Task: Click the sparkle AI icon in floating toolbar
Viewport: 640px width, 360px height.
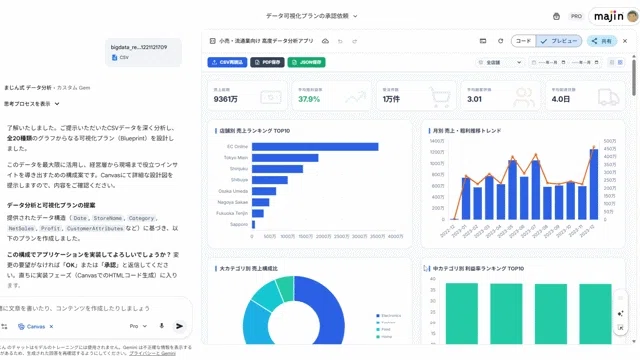Action: pos(620,313)
